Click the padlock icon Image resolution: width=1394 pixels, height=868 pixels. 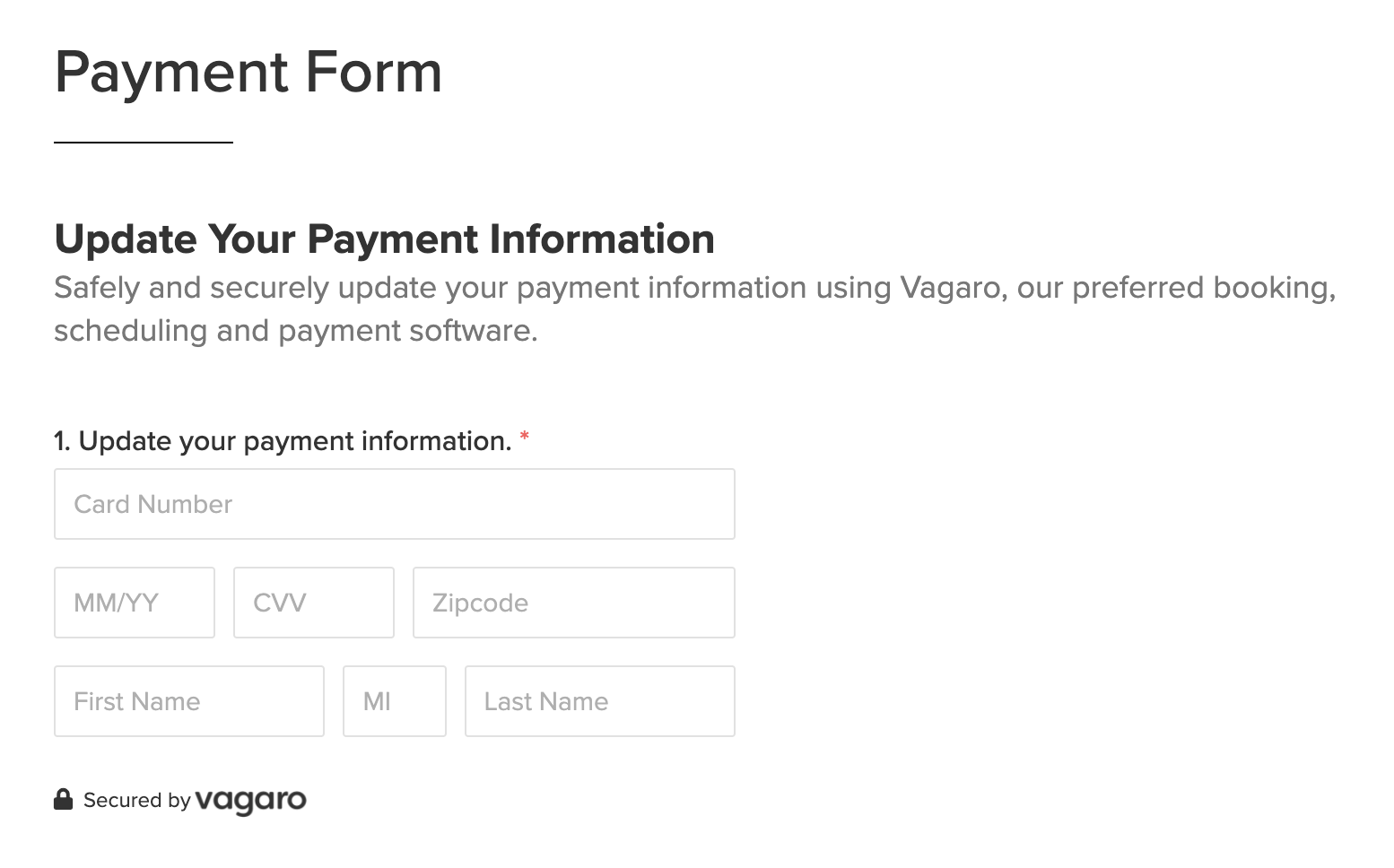(63, 799)
